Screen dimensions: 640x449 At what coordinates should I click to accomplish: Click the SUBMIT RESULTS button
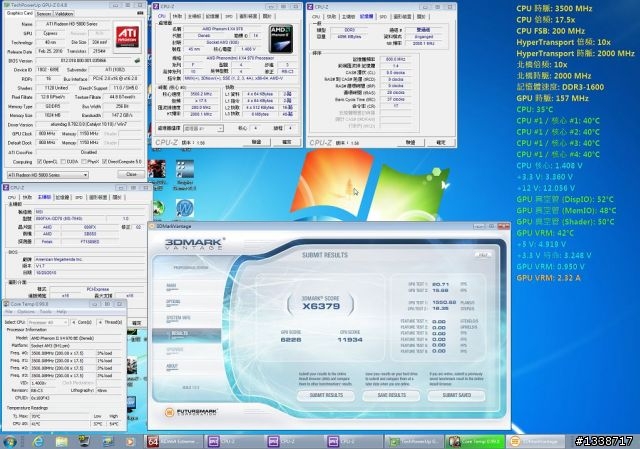click(326, 395)
